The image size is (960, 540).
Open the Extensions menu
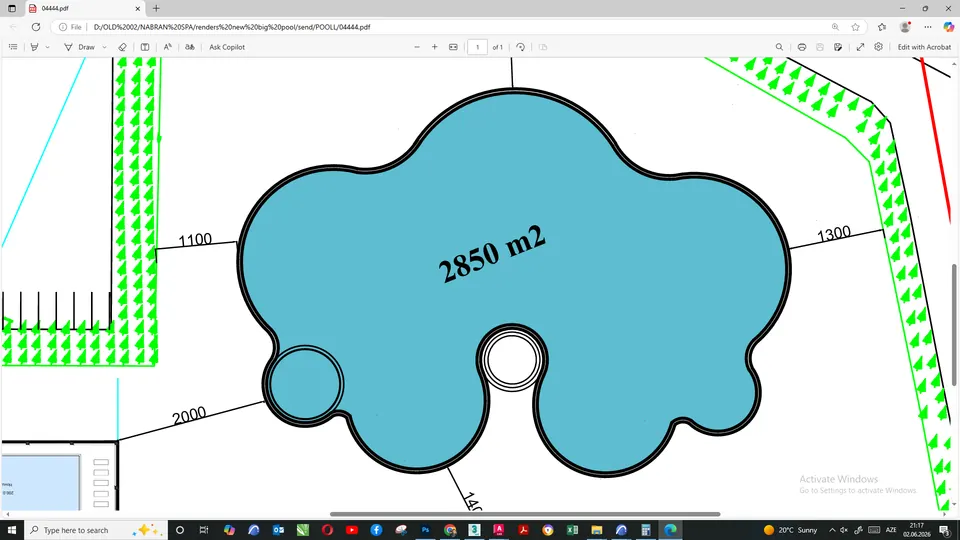pyautogui.click(x=882, y=27)
